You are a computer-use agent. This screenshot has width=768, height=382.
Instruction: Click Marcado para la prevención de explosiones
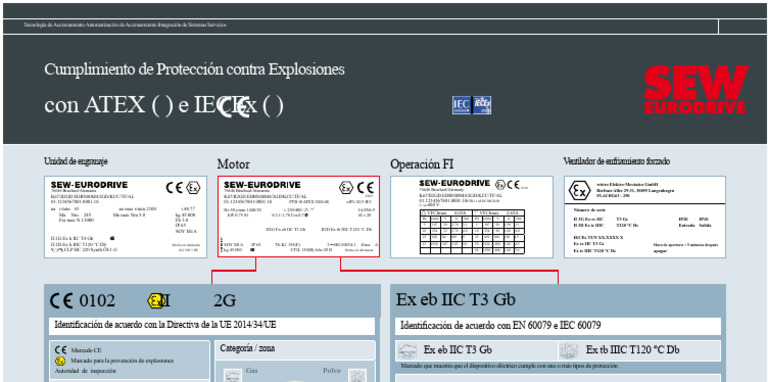tap(122, 361)
